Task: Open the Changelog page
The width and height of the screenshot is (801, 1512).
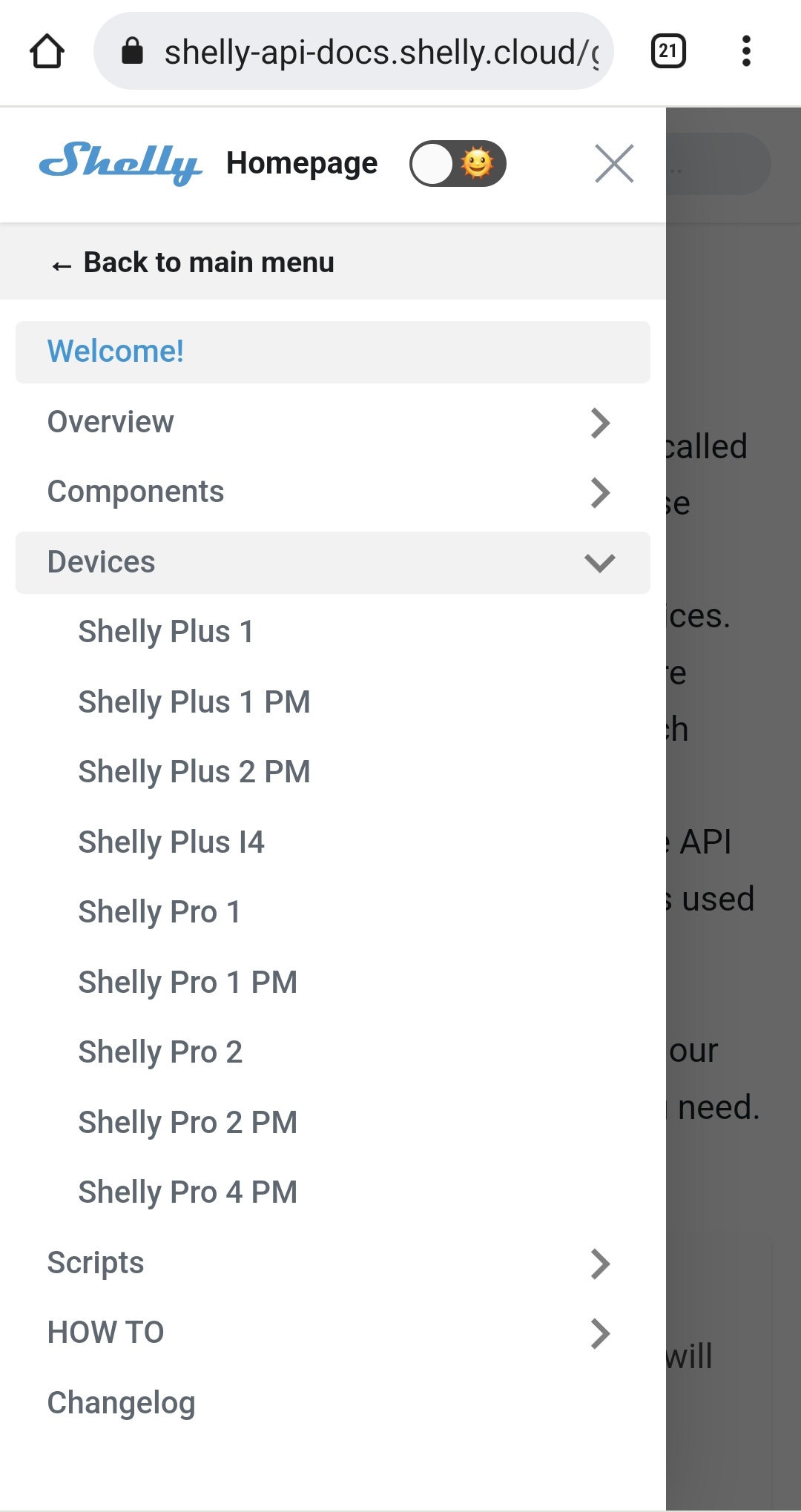Action: coord(122,1403)
